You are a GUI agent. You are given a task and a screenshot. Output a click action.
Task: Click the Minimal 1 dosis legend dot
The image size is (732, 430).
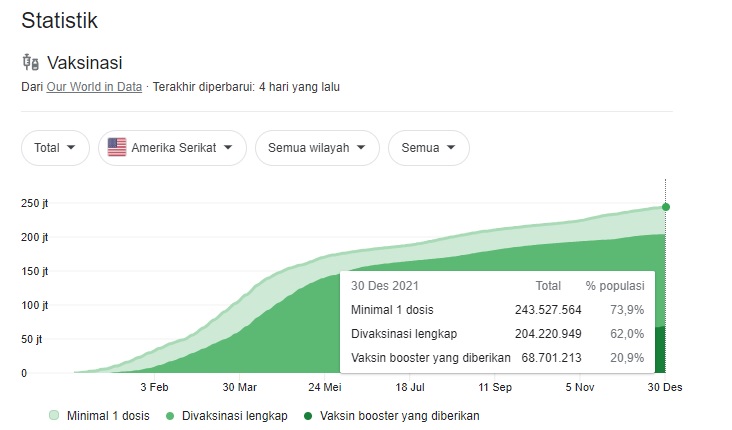pyautogui.click(x=52, y=414)
